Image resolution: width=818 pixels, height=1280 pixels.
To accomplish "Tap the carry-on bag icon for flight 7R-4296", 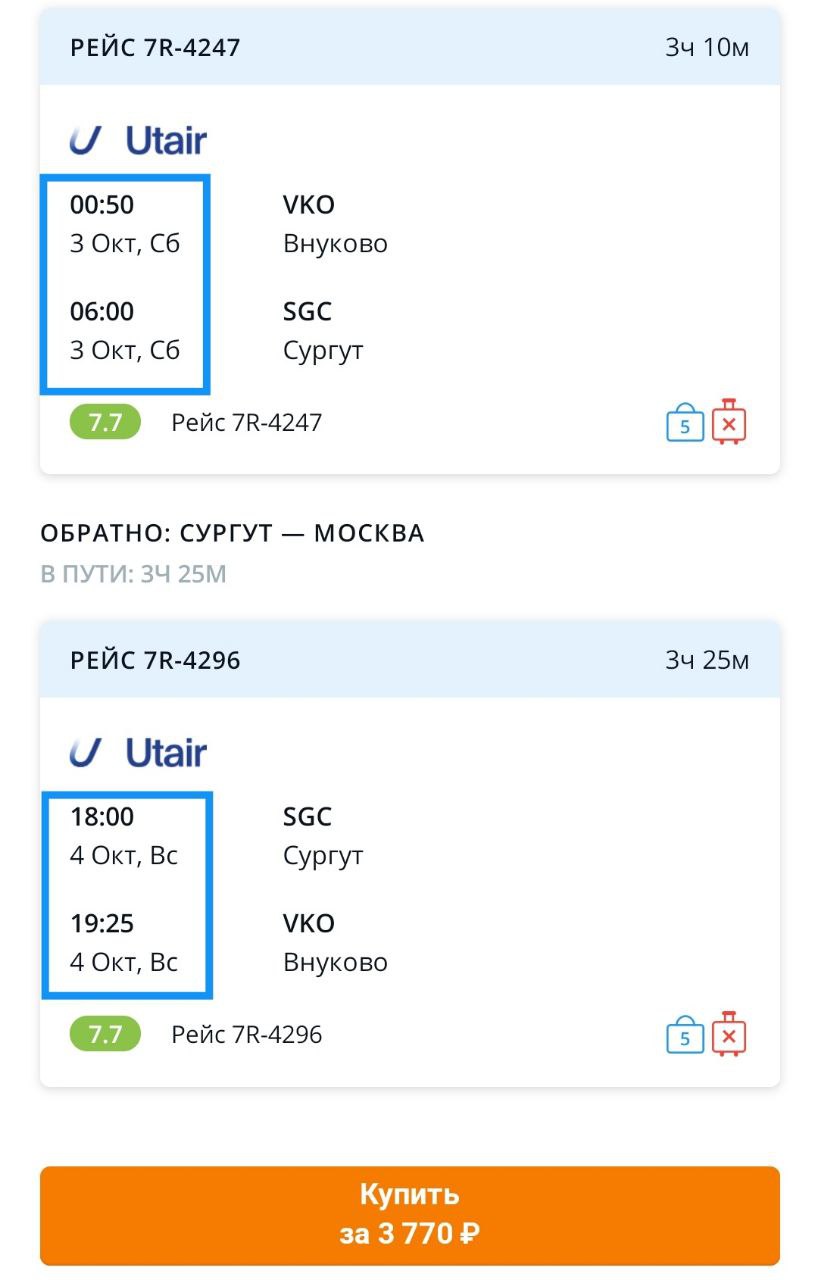I will [x=685, y=1035].
